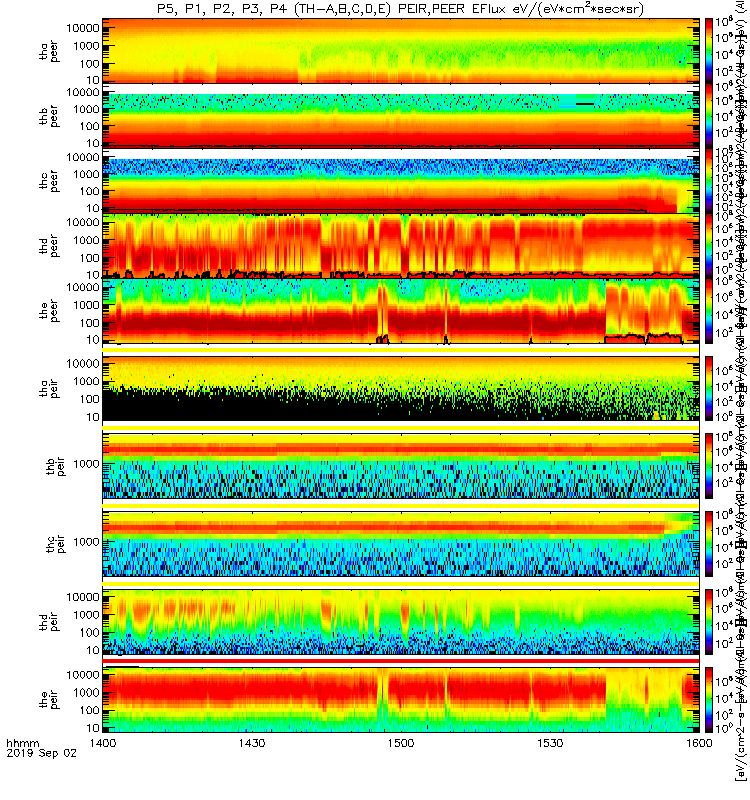Viewport: 750px width, 800px height.
Task: Click inside the thb peer electron spectrogram
Action: click(401, 115)
